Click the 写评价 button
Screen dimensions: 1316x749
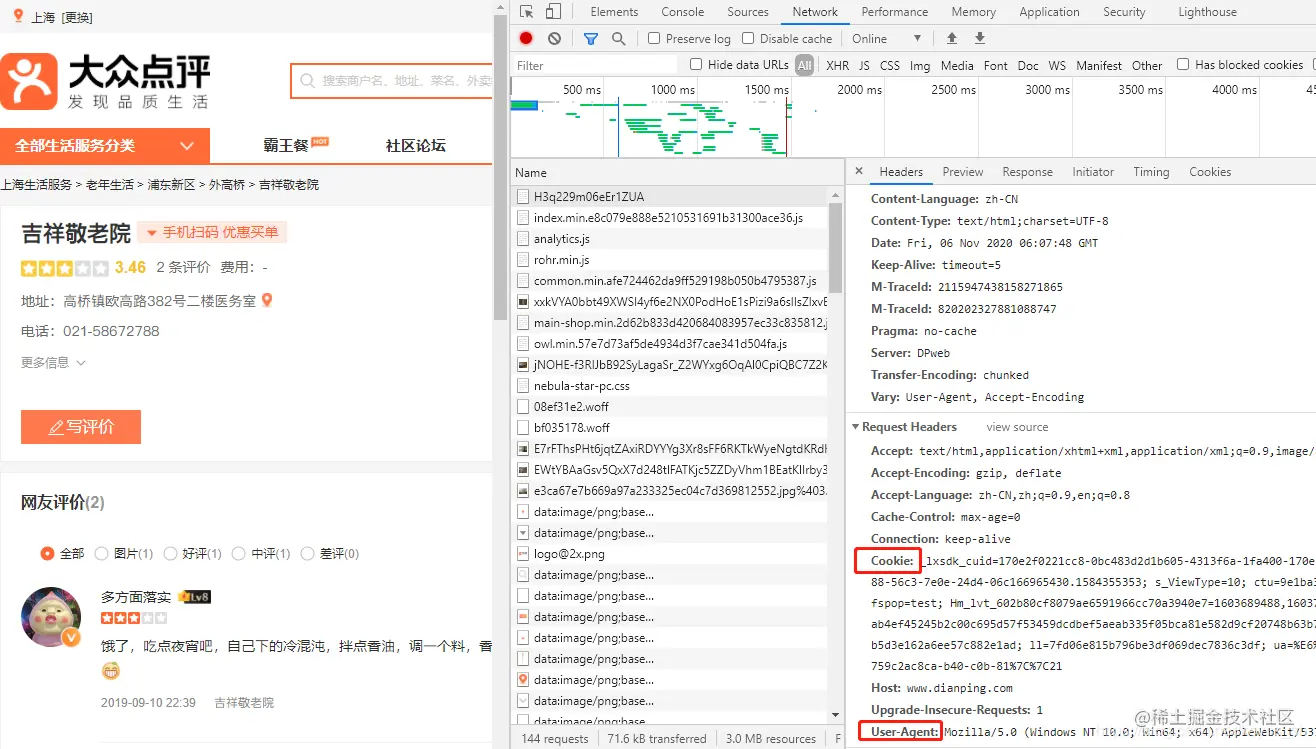[81, 427]
